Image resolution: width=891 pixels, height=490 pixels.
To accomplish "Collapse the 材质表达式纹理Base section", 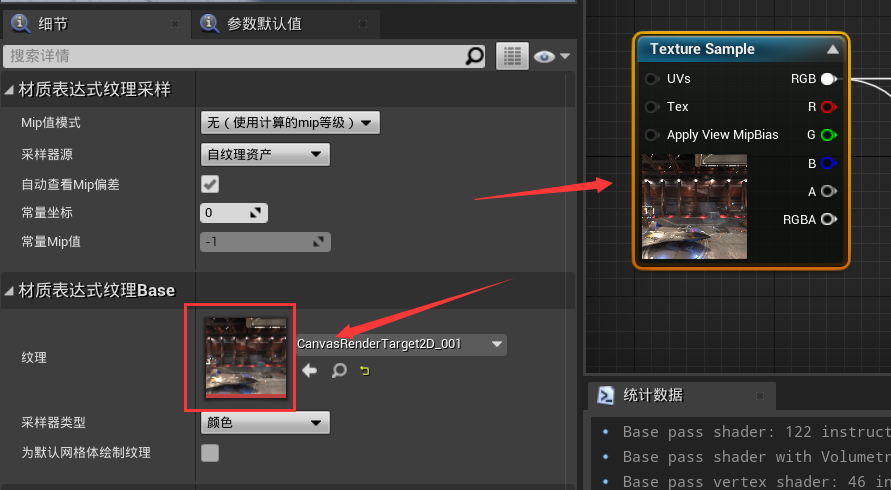I will coord(9,291).
